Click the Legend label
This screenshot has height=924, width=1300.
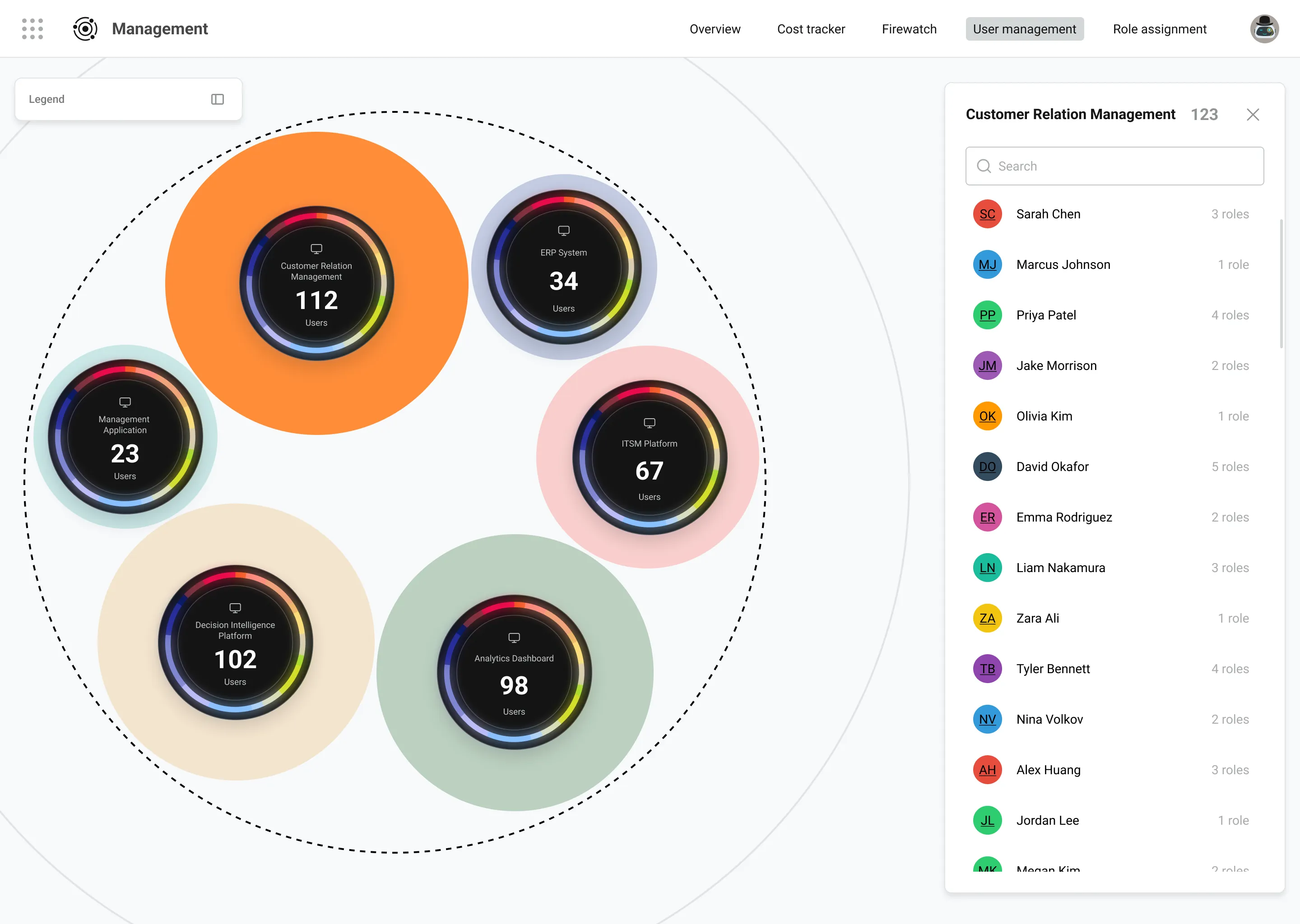46,99
